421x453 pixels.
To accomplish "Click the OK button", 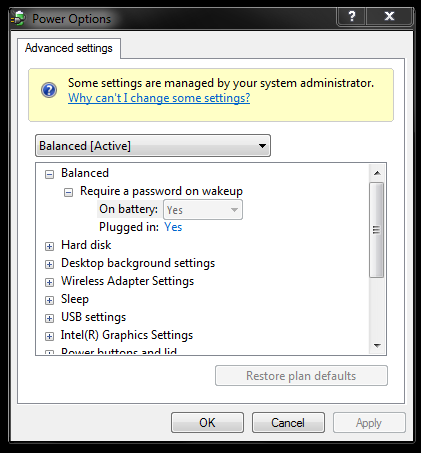I will point(207,423).
